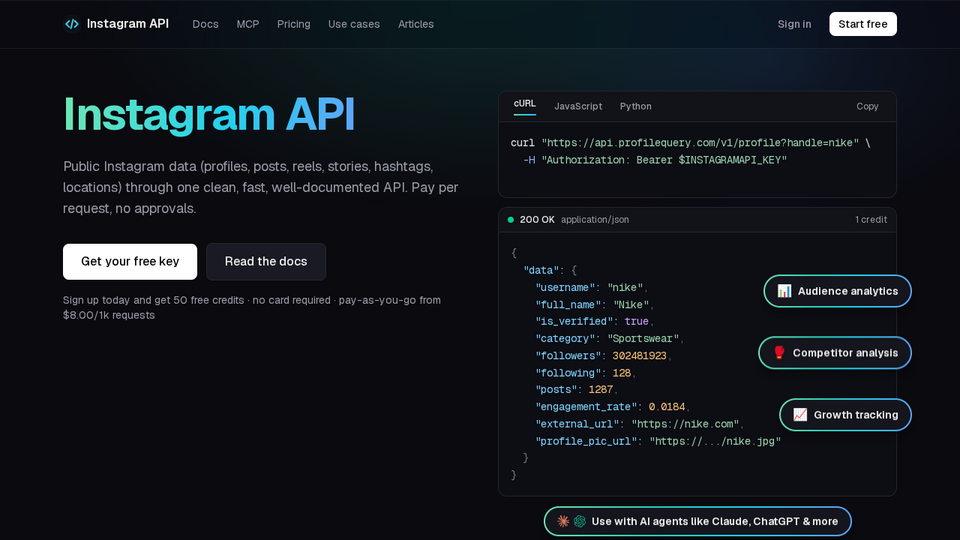Open the Docs navigation item

point(205,24)
